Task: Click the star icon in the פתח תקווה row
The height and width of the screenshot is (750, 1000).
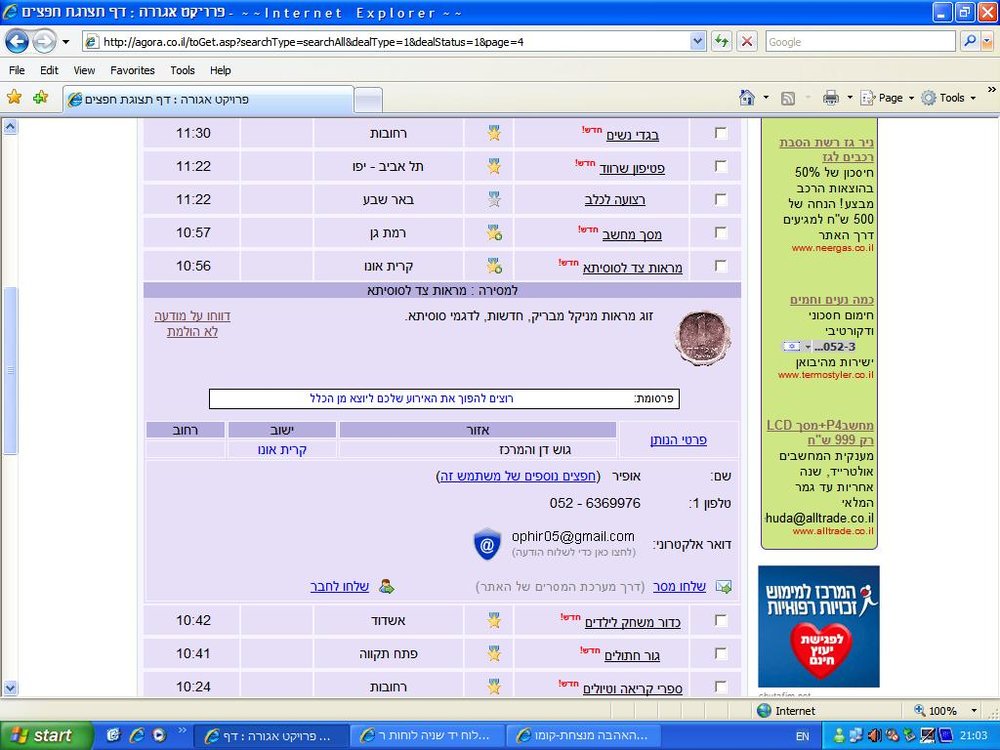Action: 494,653
